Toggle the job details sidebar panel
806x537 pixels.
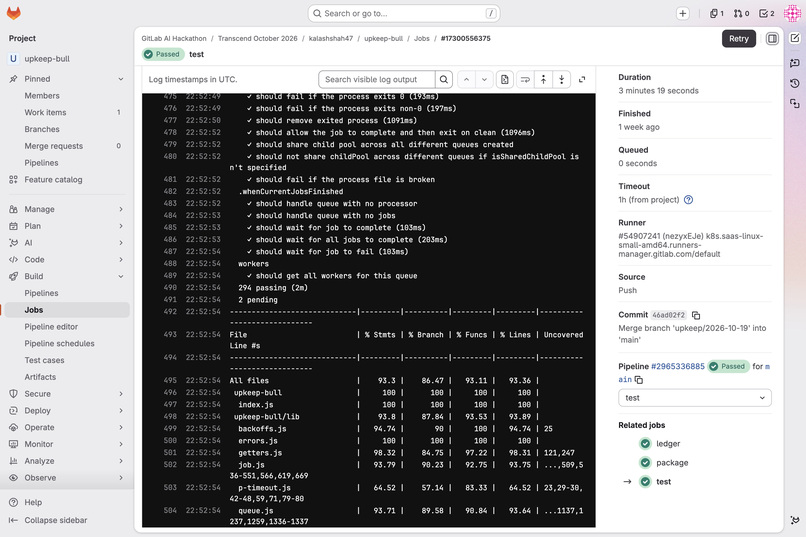pyautogui.click(x=772, y=39)
